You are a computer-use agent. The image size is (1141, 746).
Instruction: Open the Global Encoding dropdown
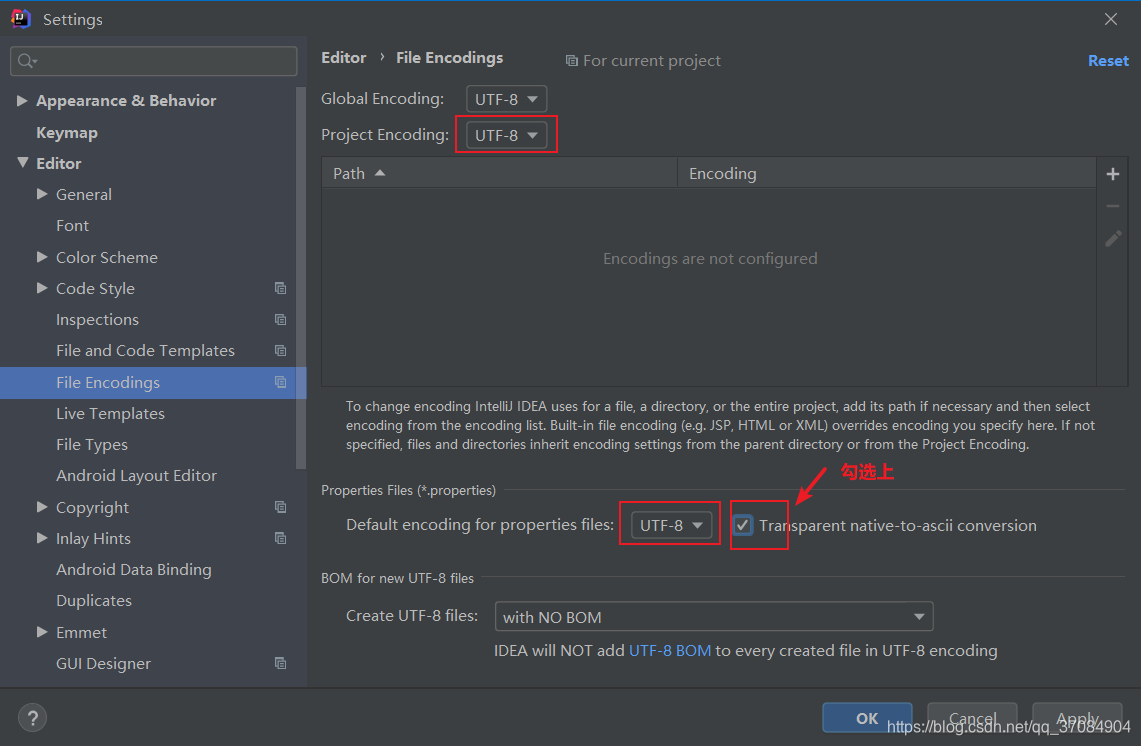[506, 99]
